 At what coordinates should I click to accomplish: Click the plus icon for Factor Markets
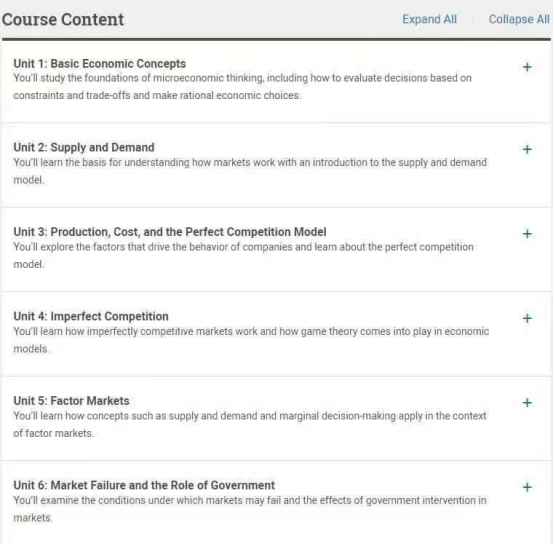tap(527, 403)
